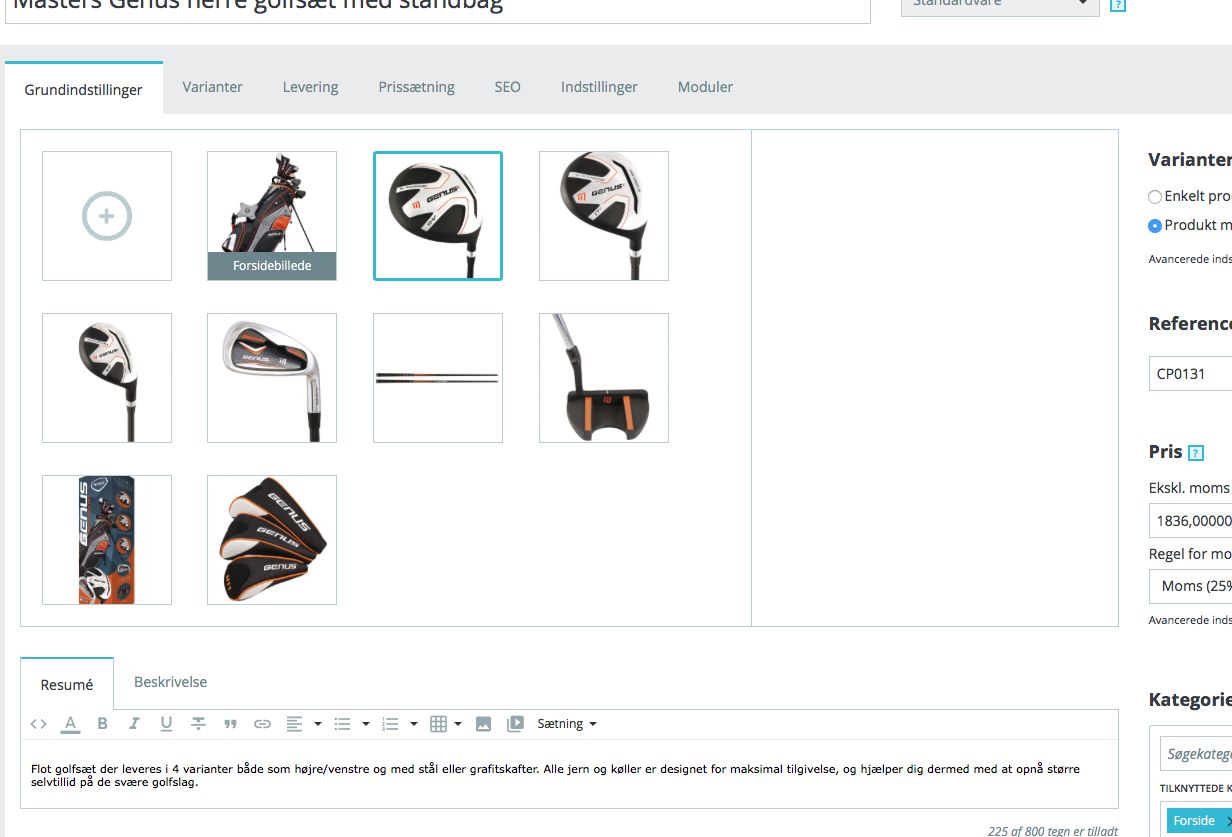This screenshot has width=1232, height=837.
Task: Switch to the Varianter tab
Action: coord(212,87)
